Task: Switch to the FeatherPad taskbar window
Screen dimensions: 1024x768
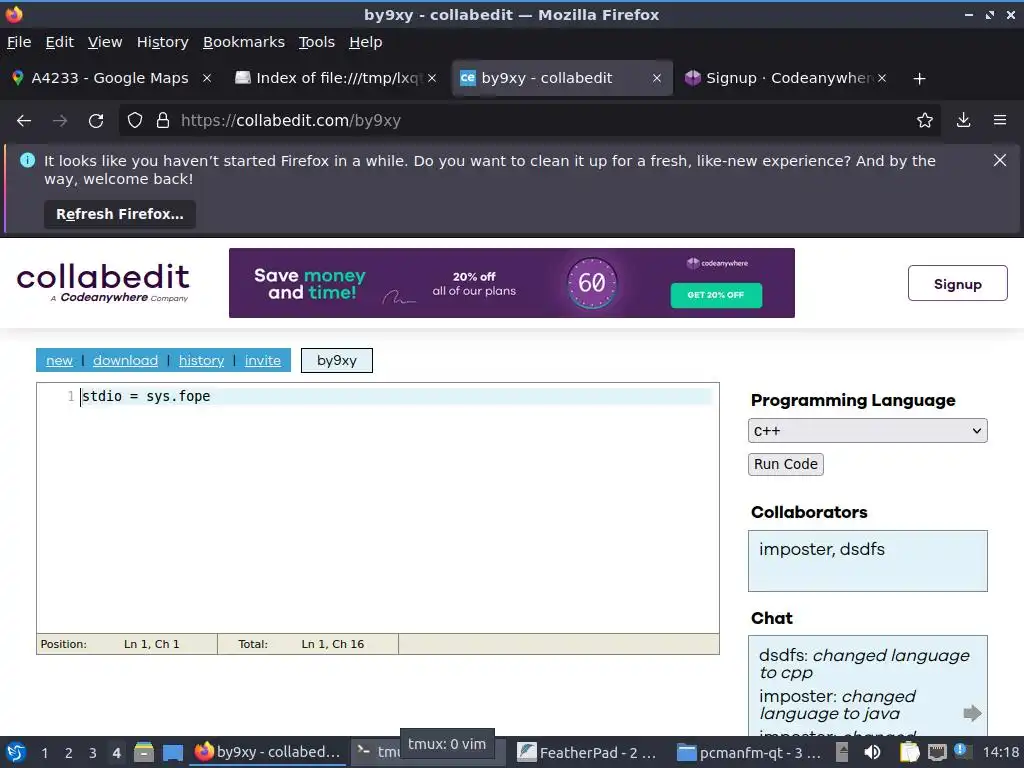Action: point(586,753)
